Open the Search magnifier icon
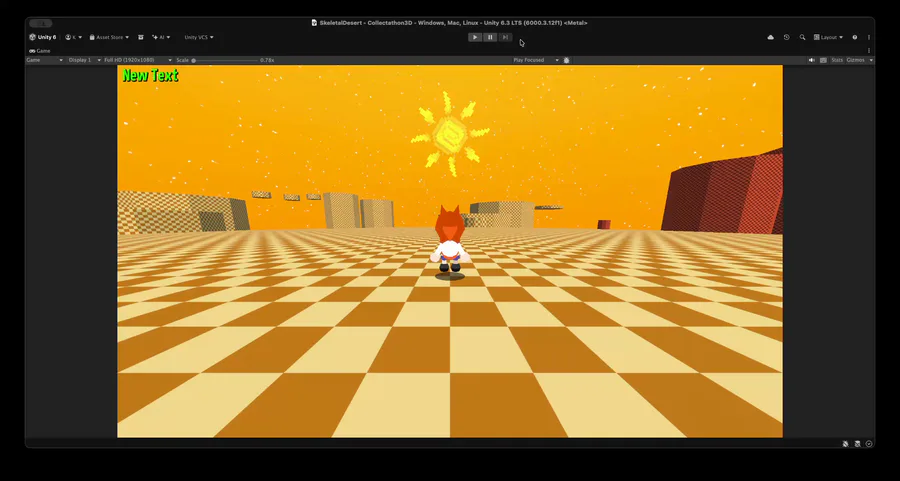The width and height of the screenshot is (900, 481). tap(802, 37)
